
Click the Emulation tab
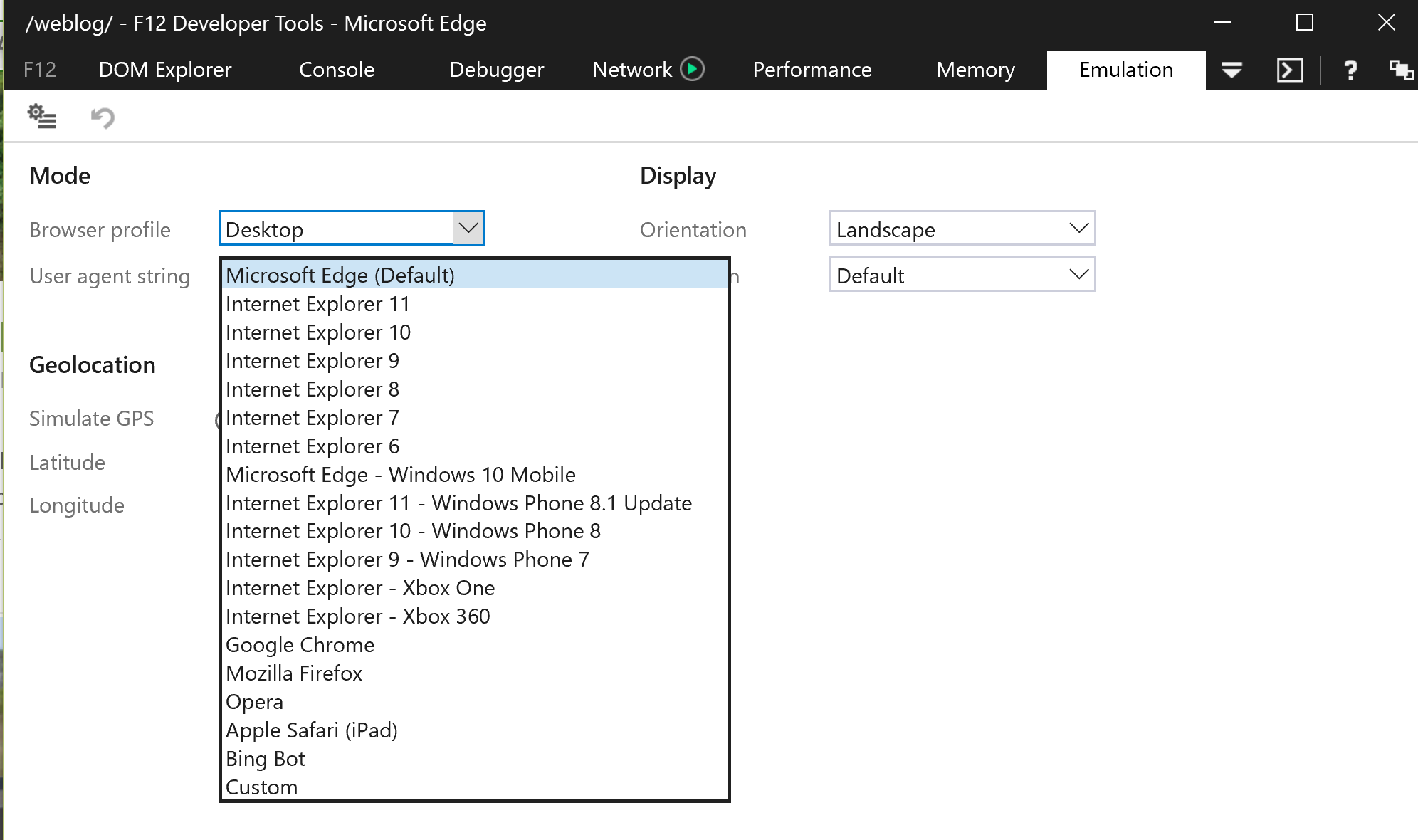click(1126, 69)
